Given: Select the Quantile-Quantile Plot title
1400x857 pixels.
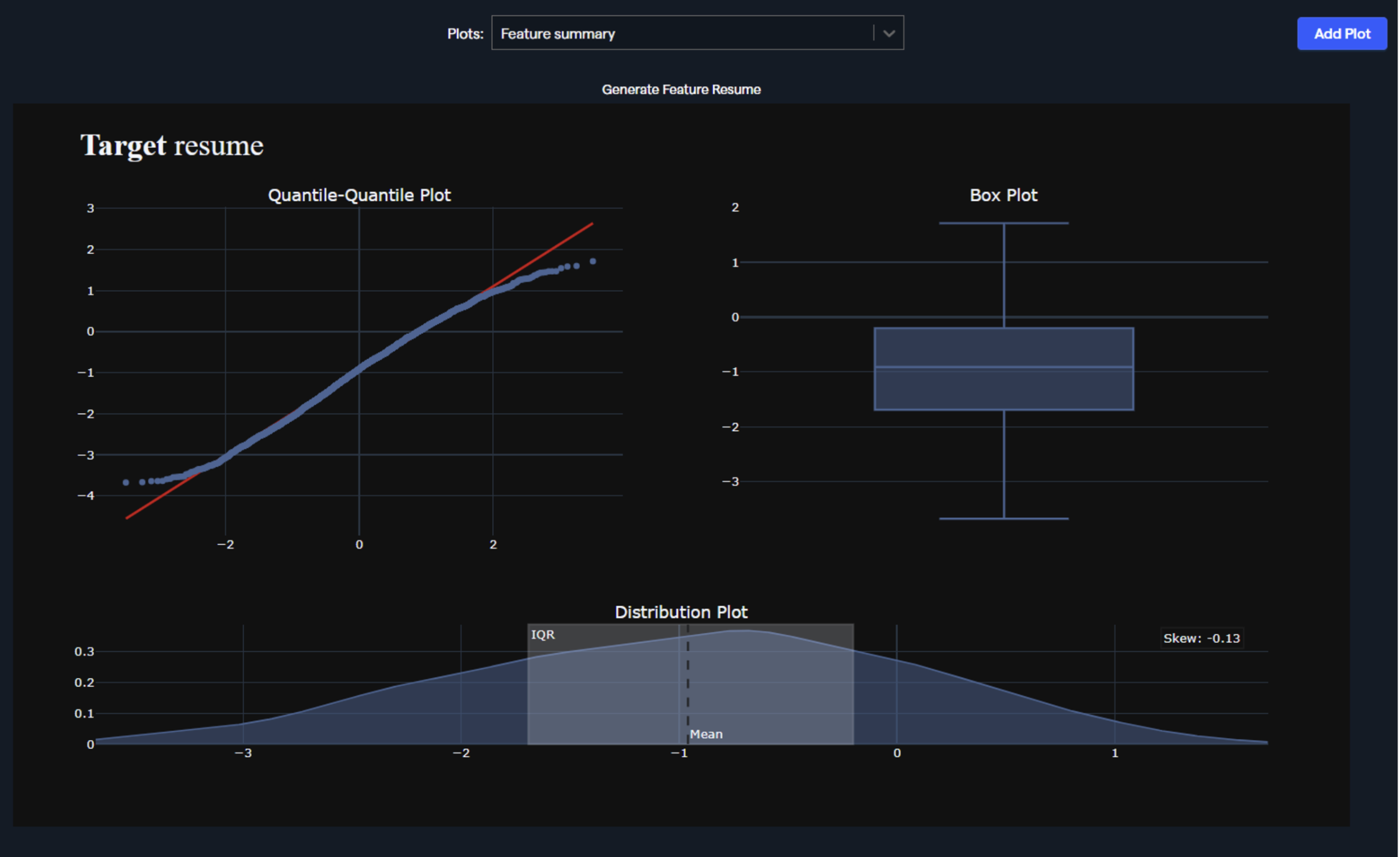Looking at the screenshot, I should pyautogui.click(x=360, y=195).
